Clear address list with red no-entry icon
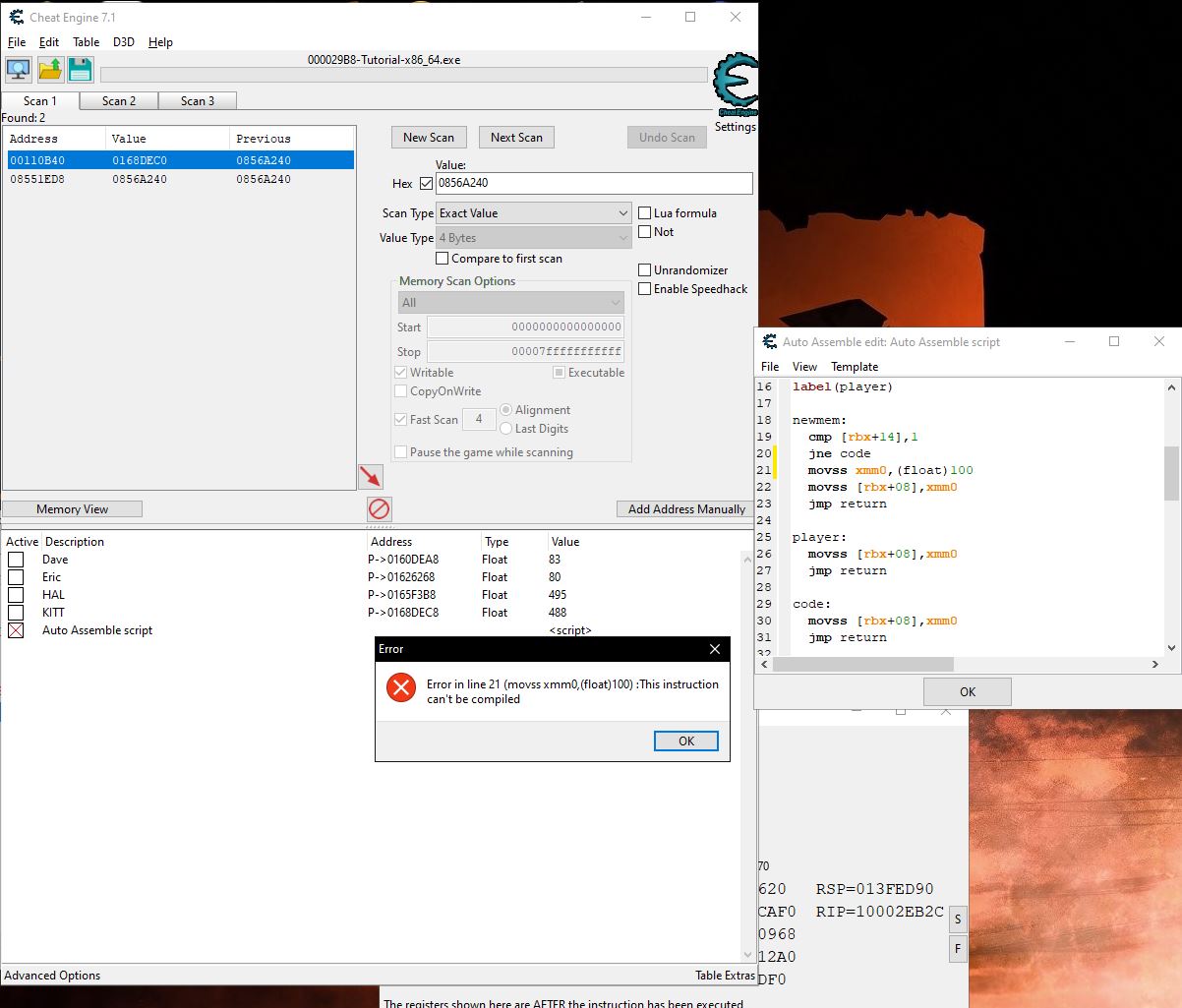The image size is (1182, 1008). pos(380,508)
